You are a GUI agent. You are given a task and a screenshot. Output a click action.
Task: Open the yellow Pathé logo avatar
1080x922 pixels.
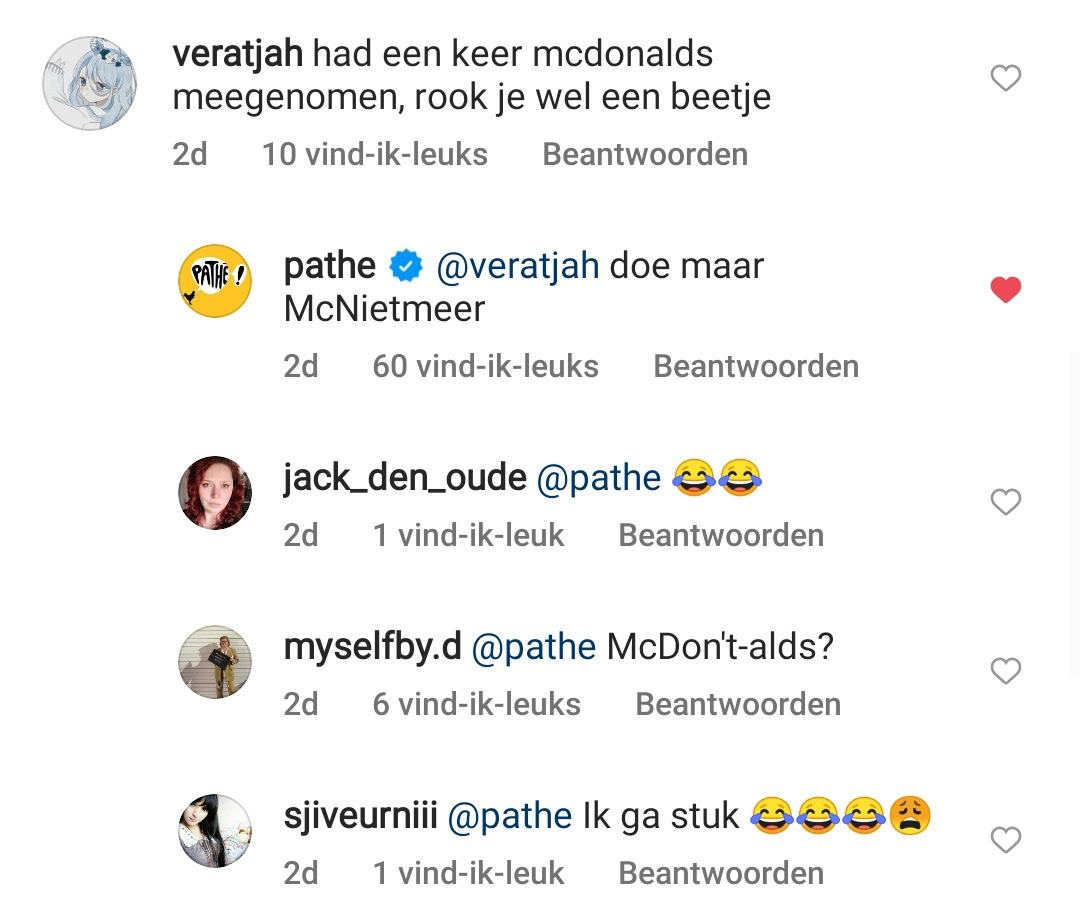tap(215, 281)
